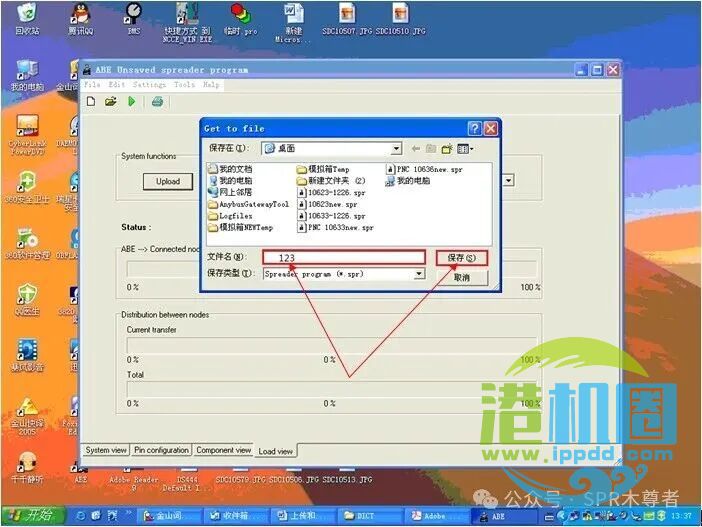This screenshot has height=527, width=702.
Task: Go up one folder level in save dialog
Action: (431, 148)
